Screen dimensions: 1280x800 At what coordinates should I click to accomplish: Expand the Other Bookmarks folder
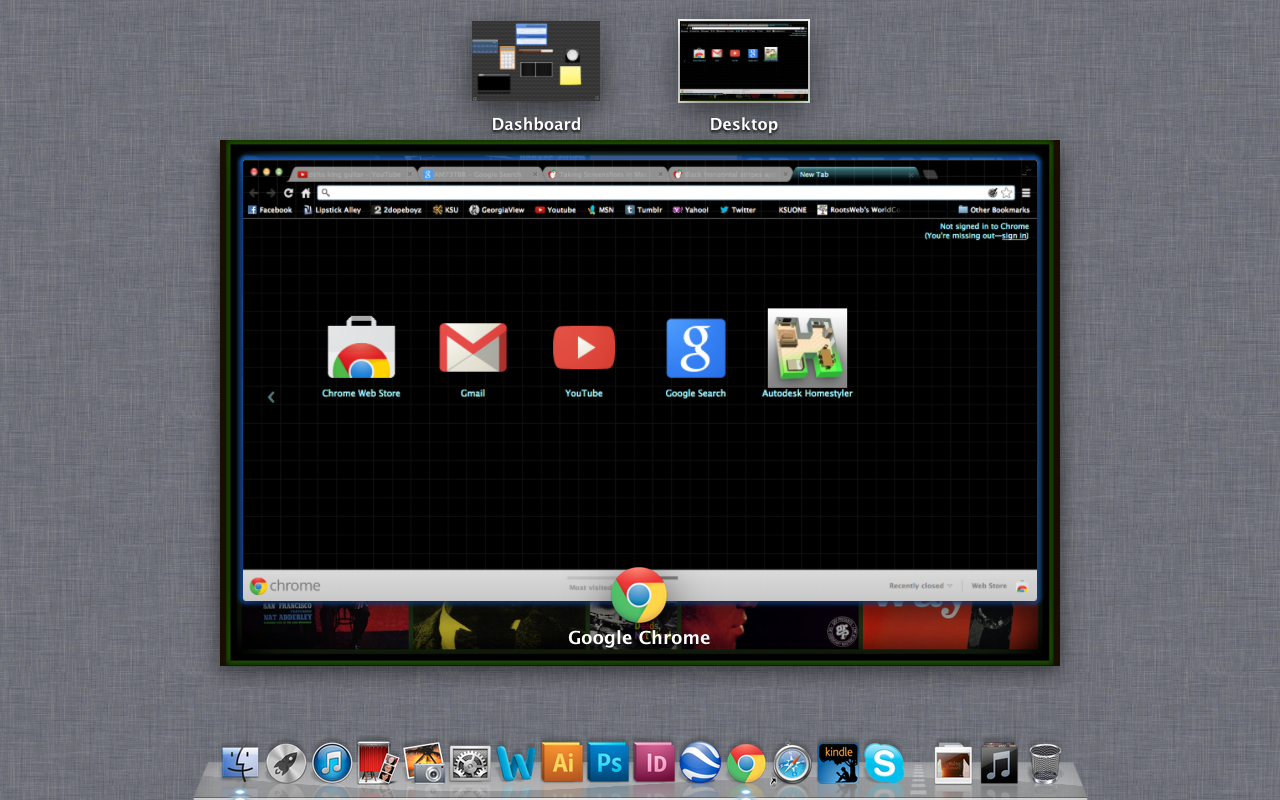point(994,210)
